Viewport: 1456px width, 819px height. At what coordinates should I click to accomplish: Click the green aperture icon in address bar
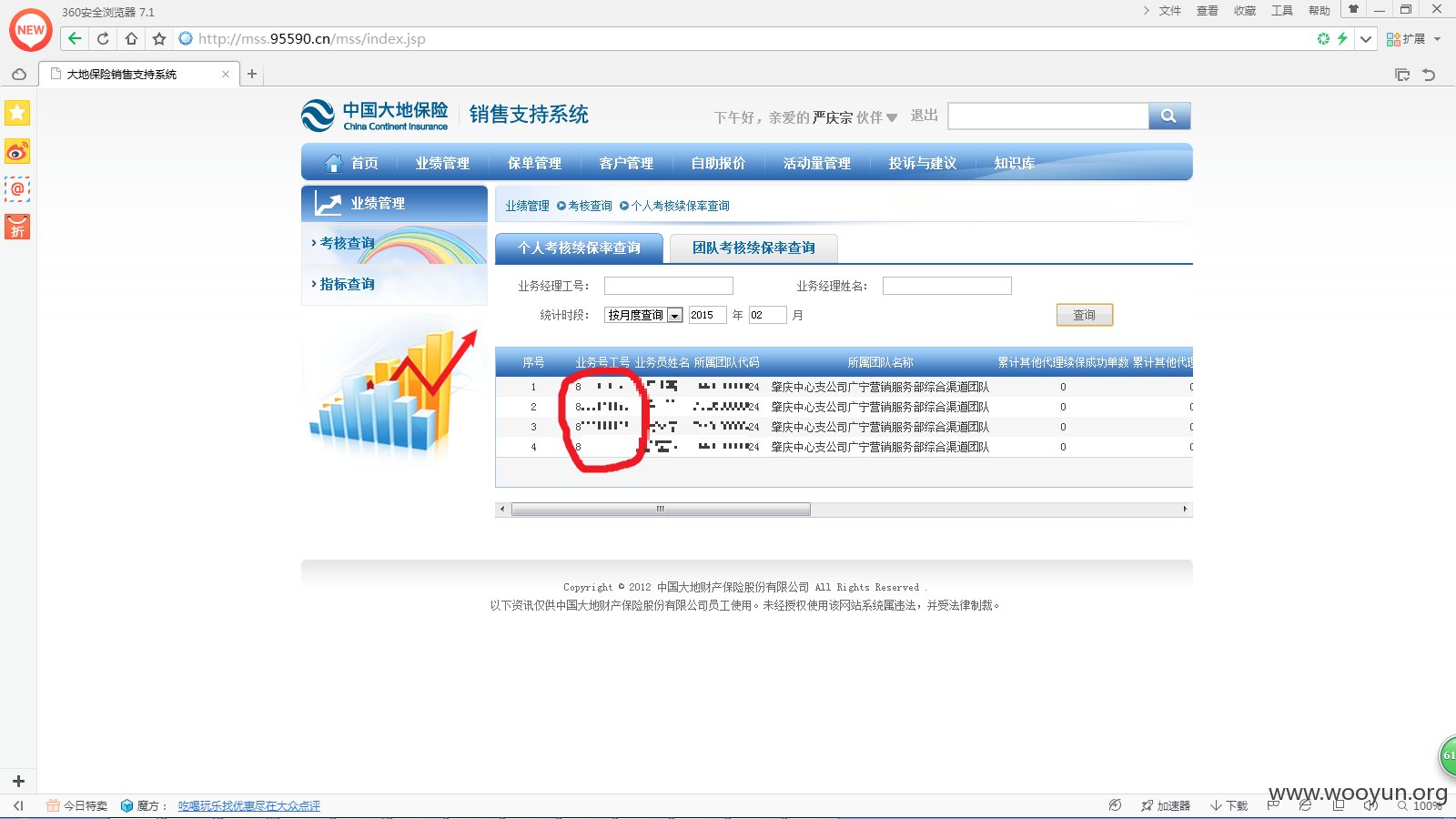click(x=1323, y=38)
